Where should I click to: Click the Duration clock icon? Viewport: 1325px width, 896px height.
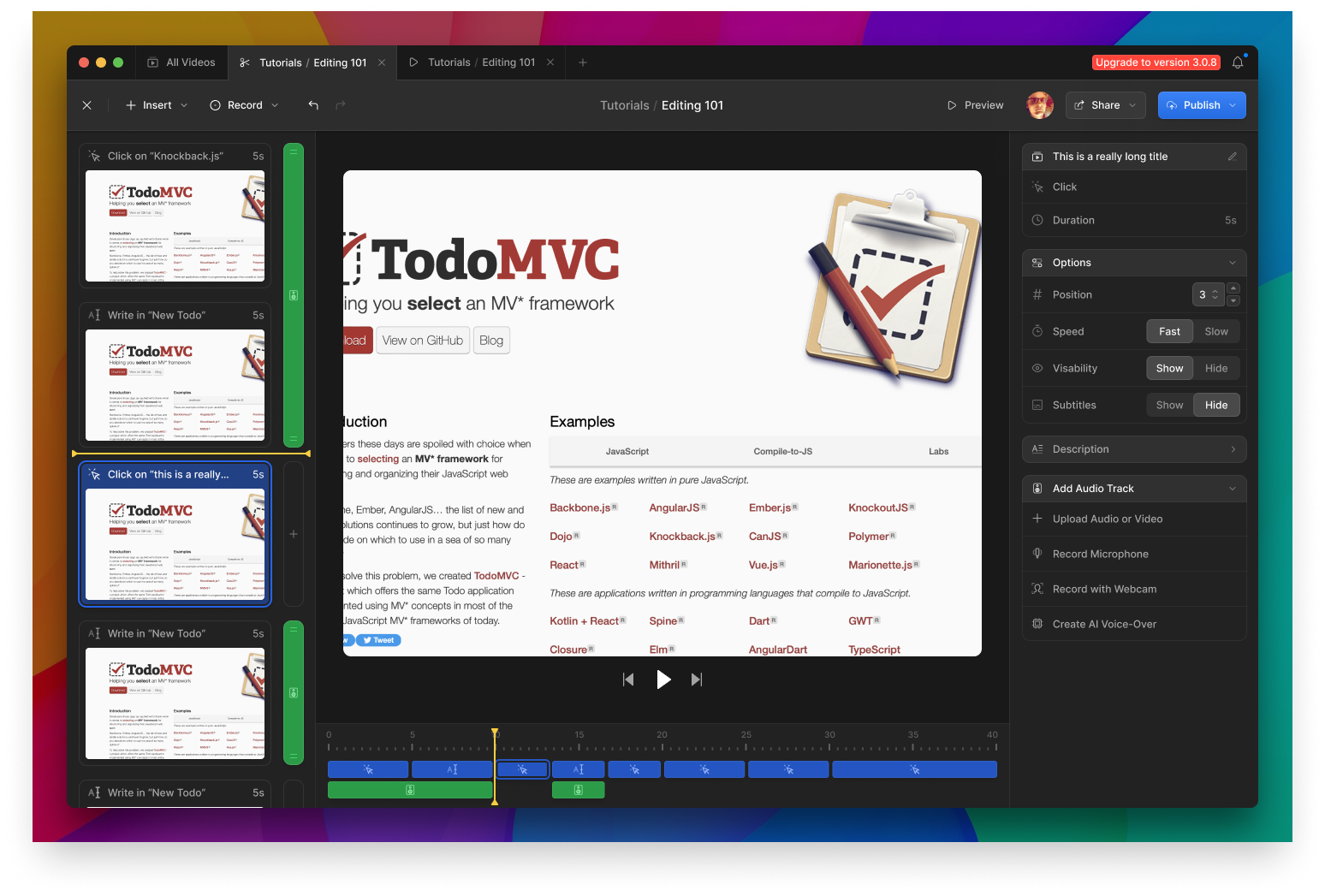(1037, 220)
